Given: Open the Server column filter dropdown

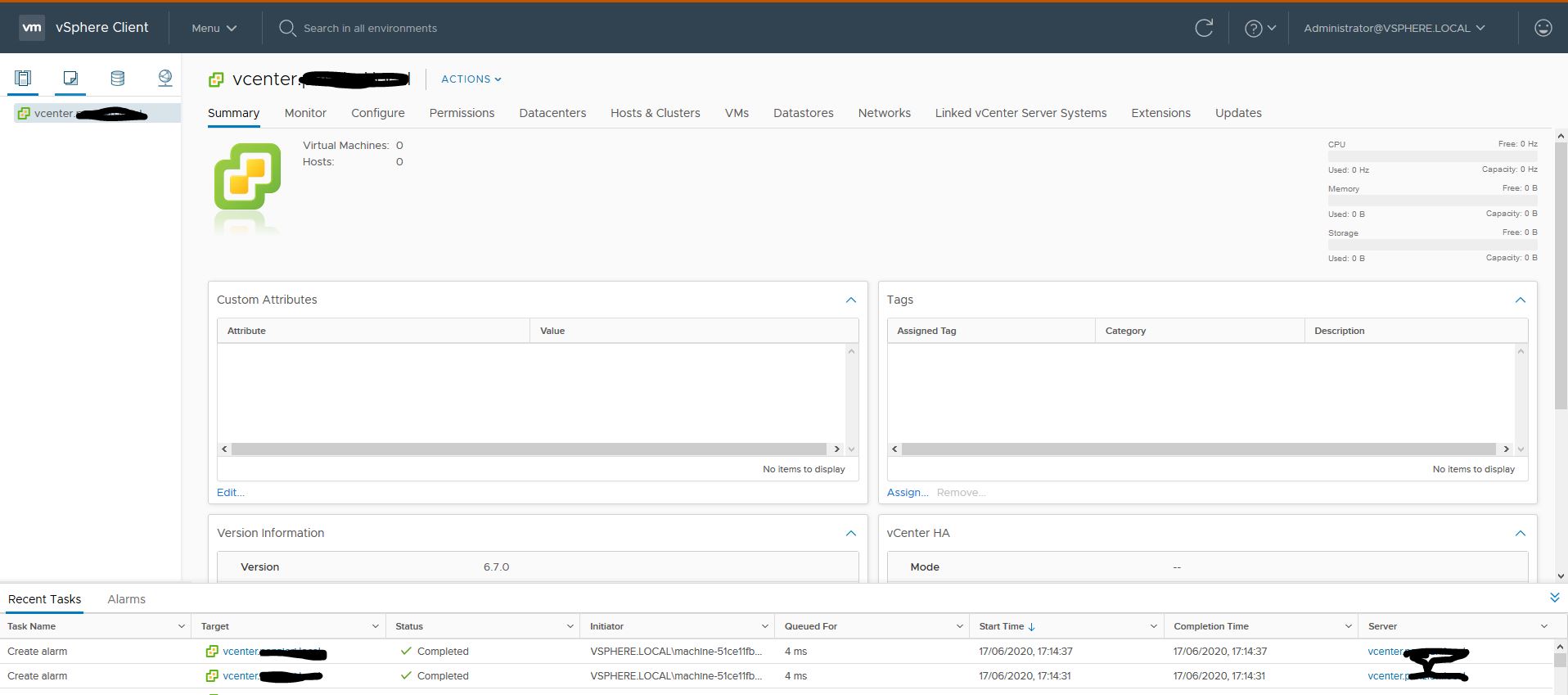Looking at the screenshot, I should pos(1544,626).
